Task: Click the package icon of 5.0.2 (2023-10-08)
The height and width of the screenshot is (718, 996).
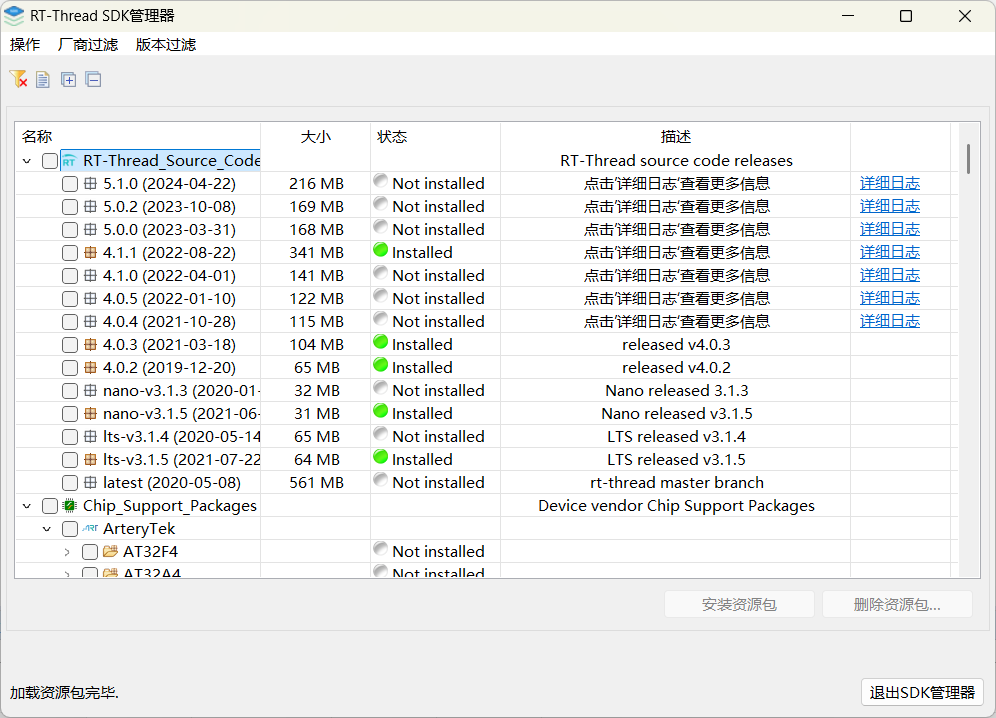Action: coord(90,207)
